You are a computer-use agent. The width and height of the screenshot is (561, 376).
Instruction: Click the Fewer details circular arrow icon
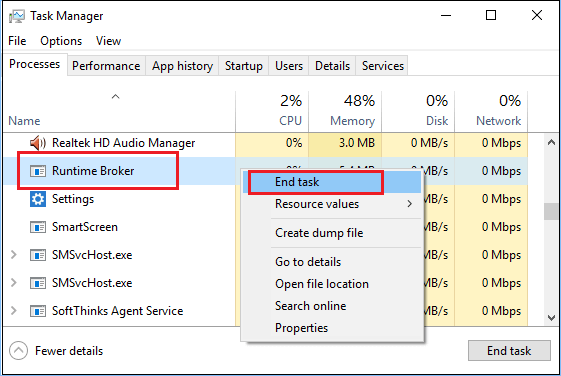coord(18,351)
